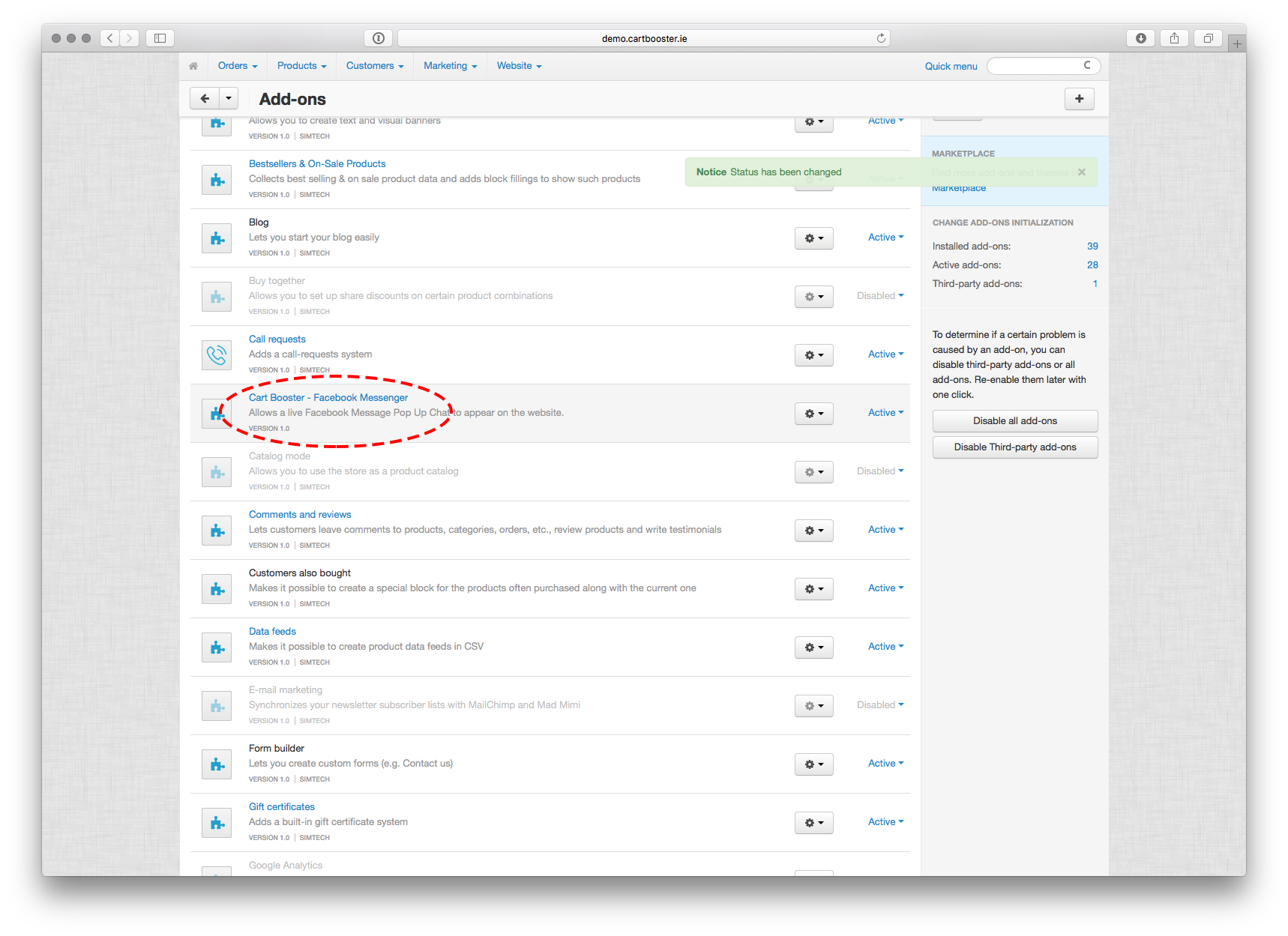Click Disable Third-party add-ons button
This screenshot has width=1288, height=936.
1015,447
